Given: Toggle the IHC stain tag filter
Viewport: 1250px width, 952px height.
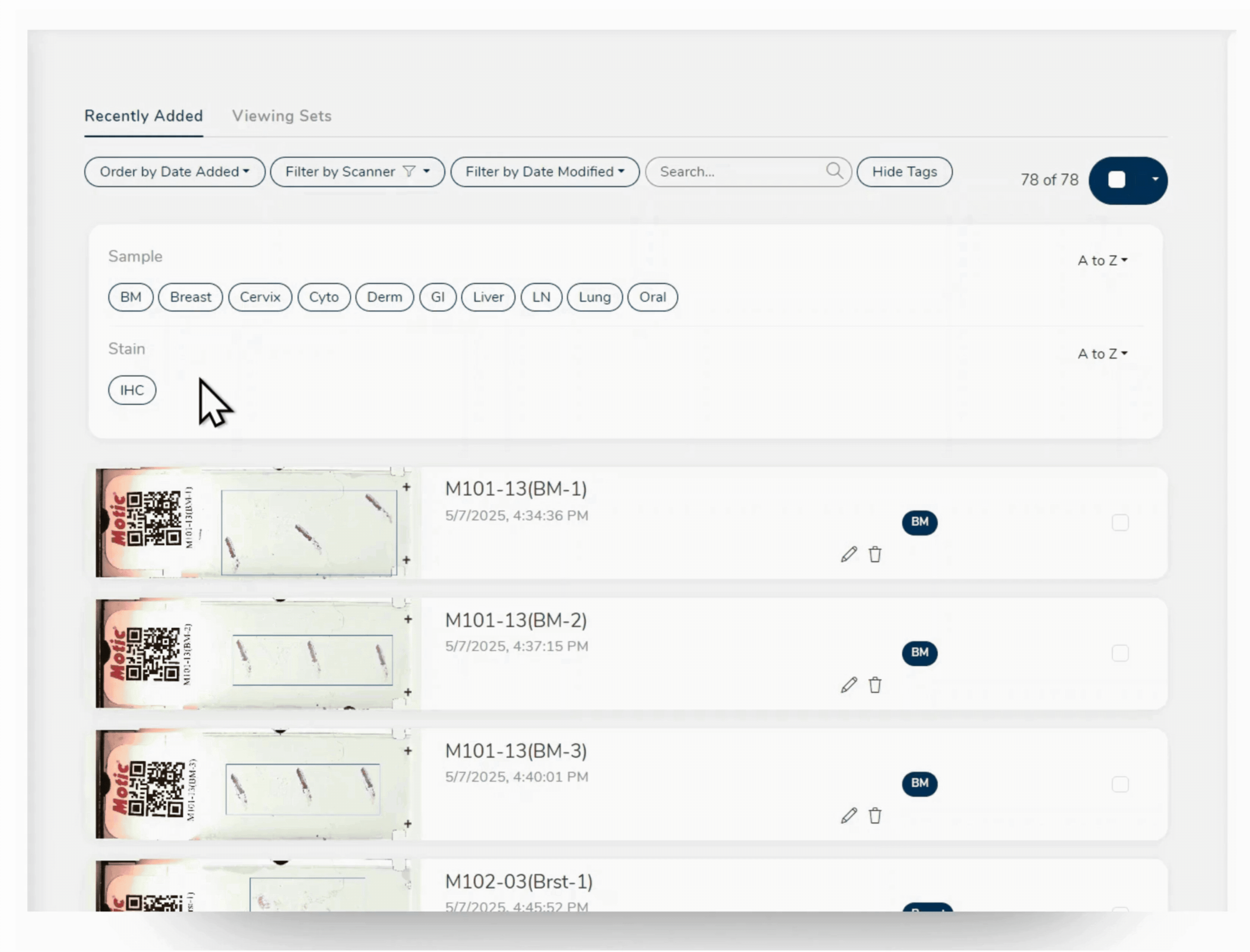Looking at the screenshot, I should point(132,390).
